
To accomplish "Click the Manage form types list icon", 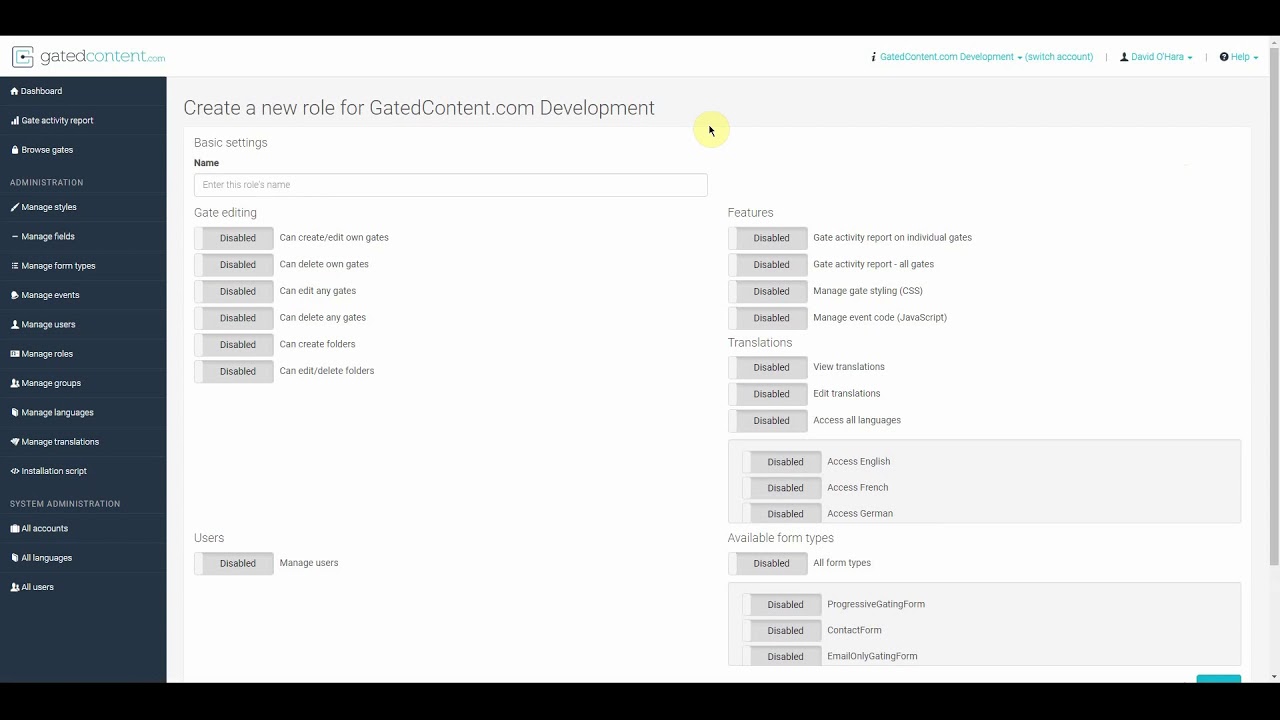I will (x=15, y=266).
